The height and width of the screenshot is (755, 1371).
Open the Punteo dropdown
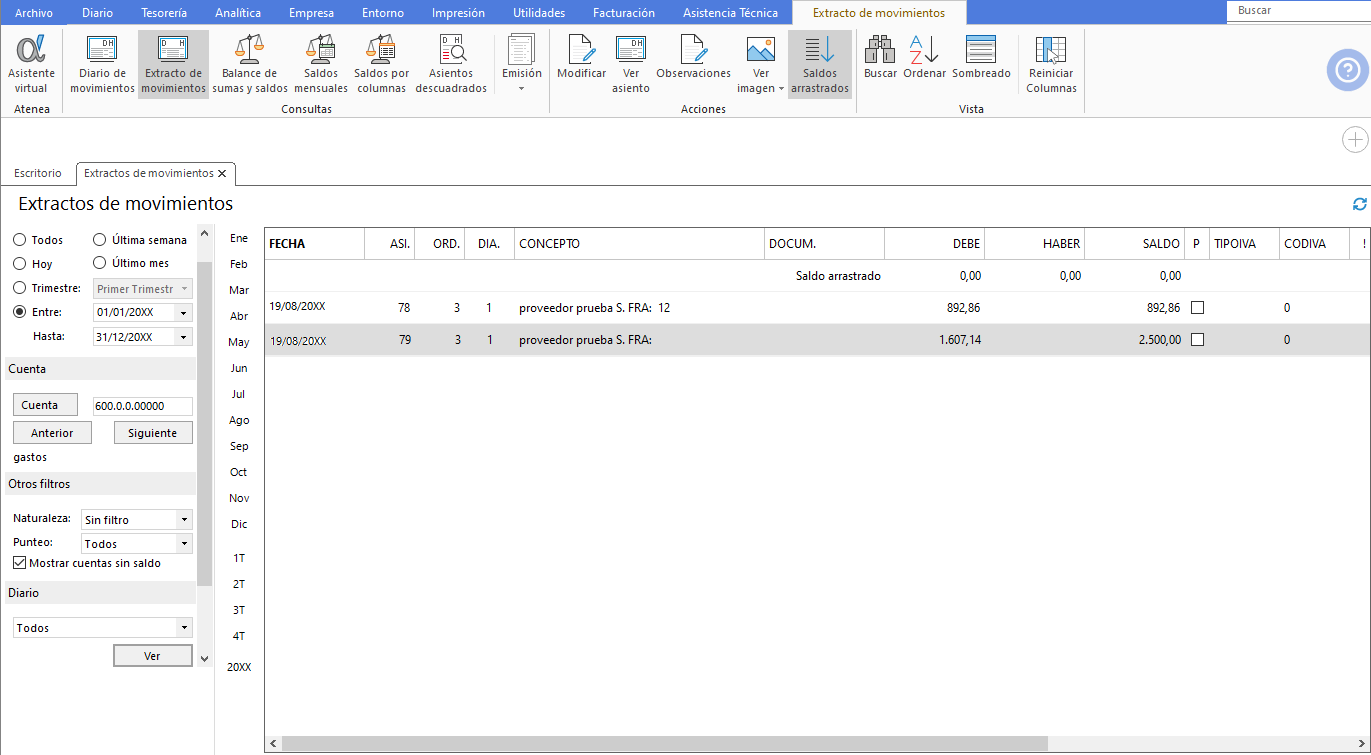pos(183,544)
